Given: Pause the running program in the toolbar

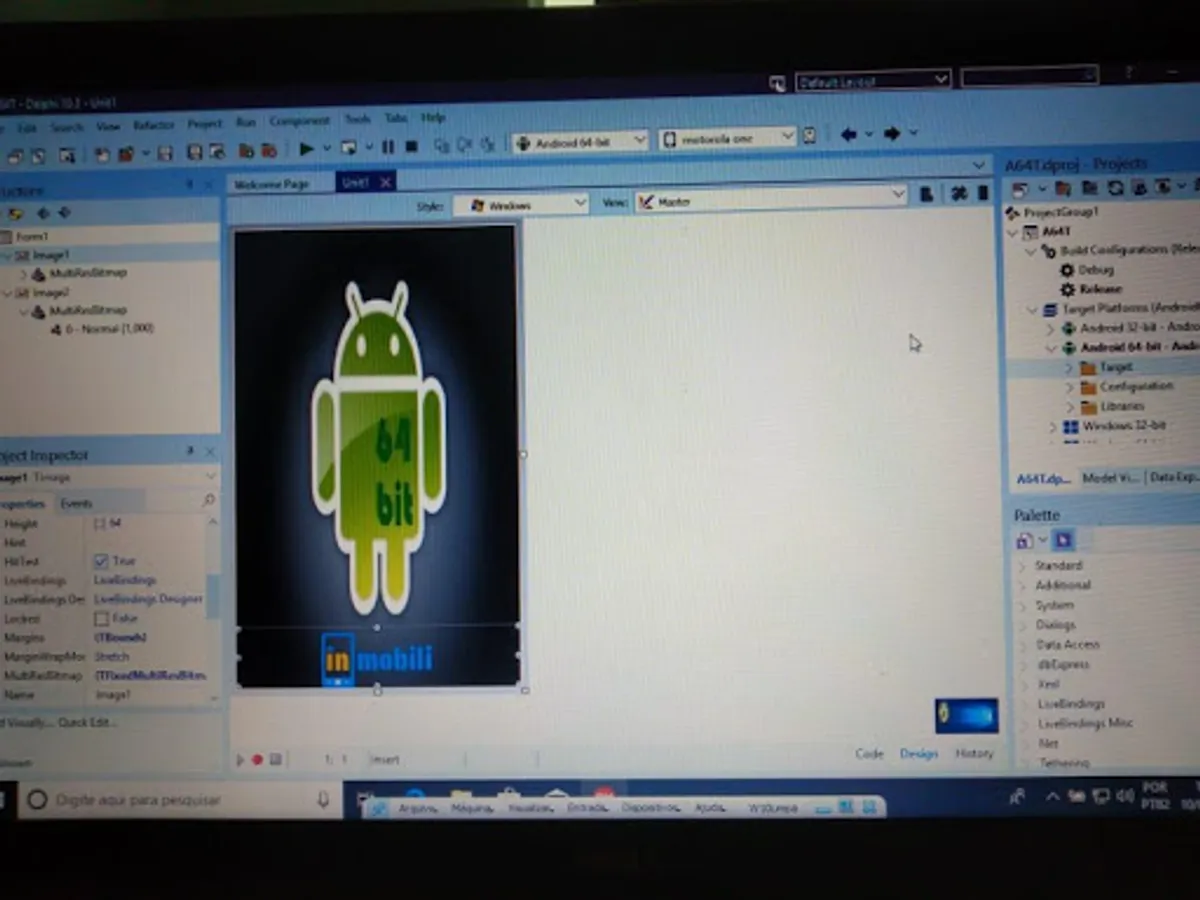Looking at the screenshot, I should 390,147.
